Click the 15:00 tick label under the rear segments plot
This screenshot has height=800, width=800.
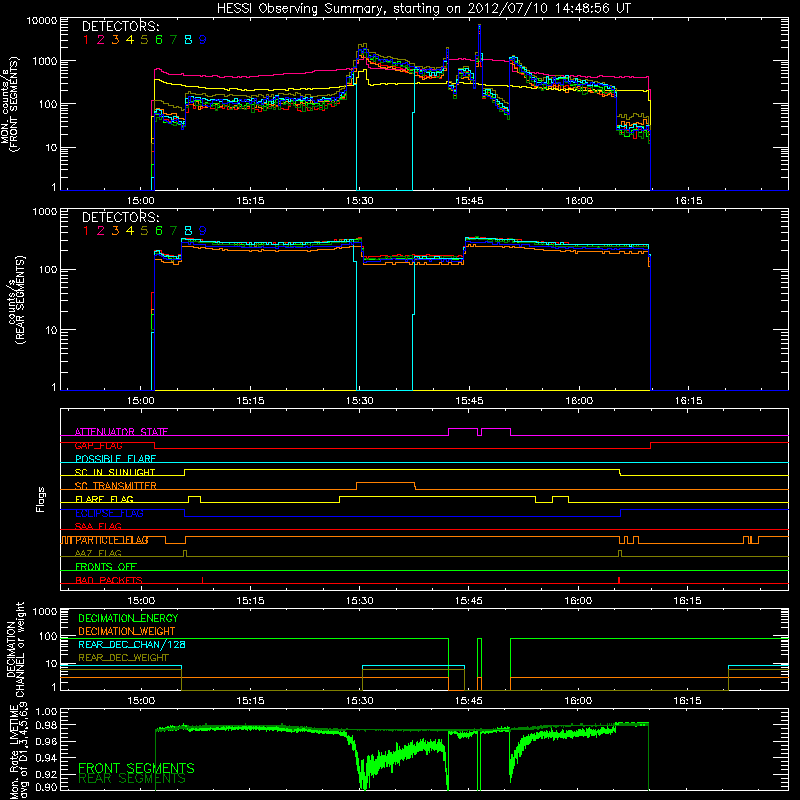(141, 401)
